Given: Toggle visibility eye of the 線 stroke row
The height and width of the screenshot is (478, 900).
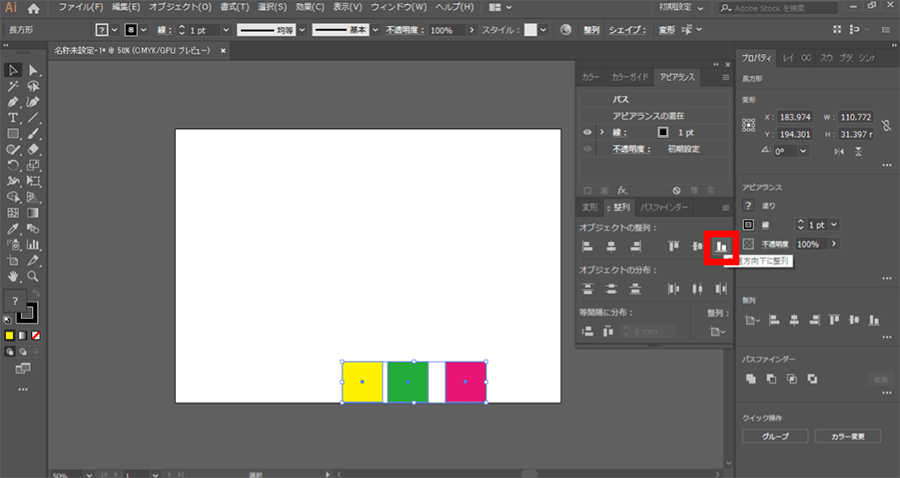Looking at the screenshot, I should tap(587, 132).
